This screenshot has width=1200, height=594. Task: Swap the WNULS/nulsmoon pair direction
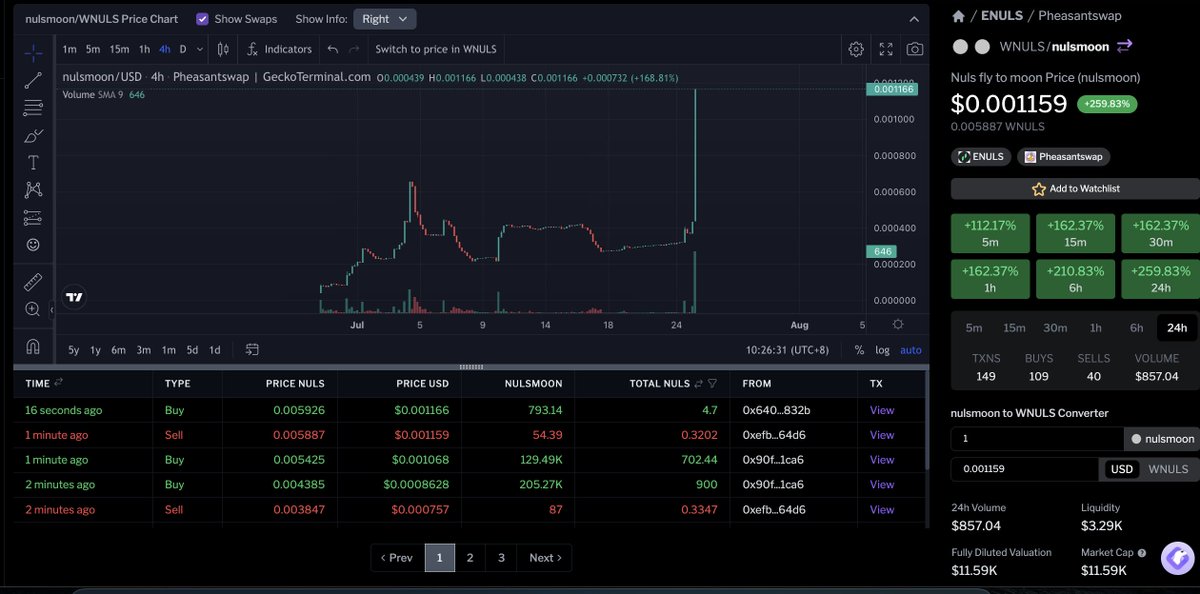click(1124, 46)
